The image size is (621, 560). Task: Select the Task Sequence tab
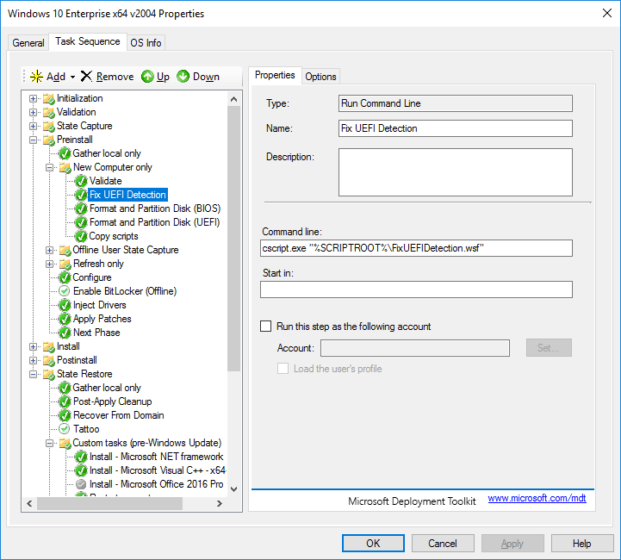(88, 42)
